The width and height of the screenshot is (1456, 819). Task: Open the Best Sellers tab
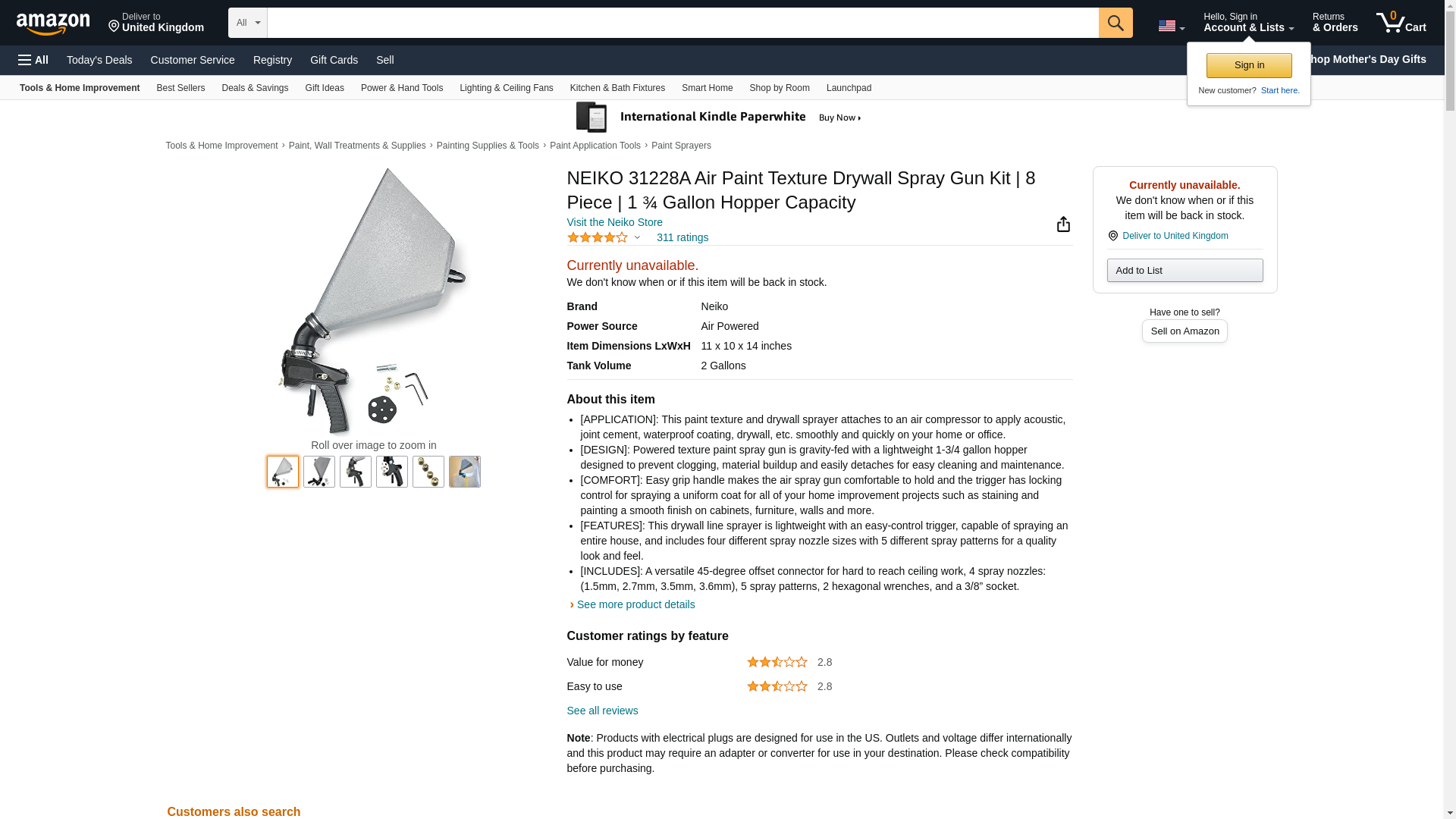180,88
